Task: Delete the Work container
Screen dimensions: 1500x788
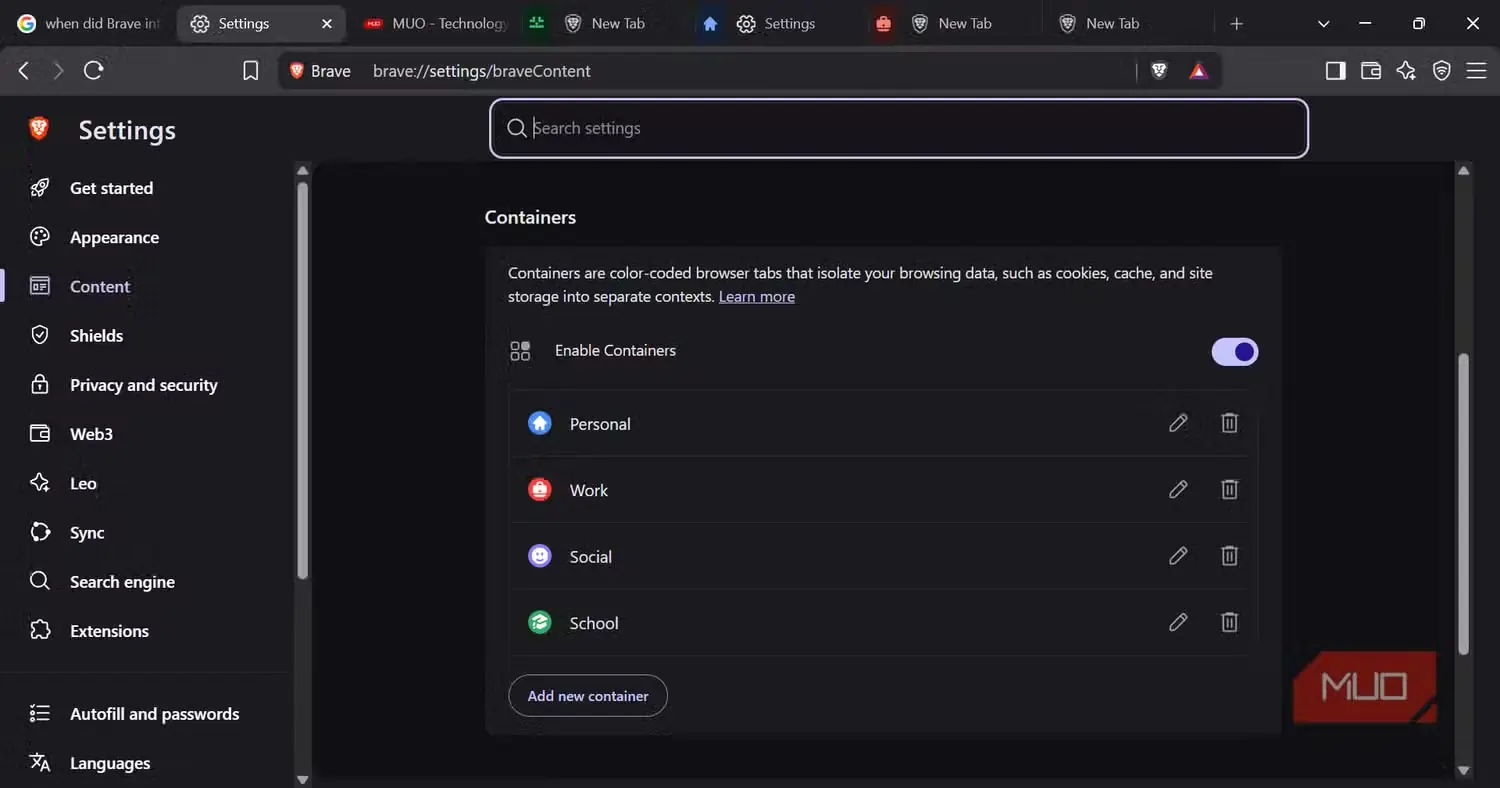Action: [1230, 489]
